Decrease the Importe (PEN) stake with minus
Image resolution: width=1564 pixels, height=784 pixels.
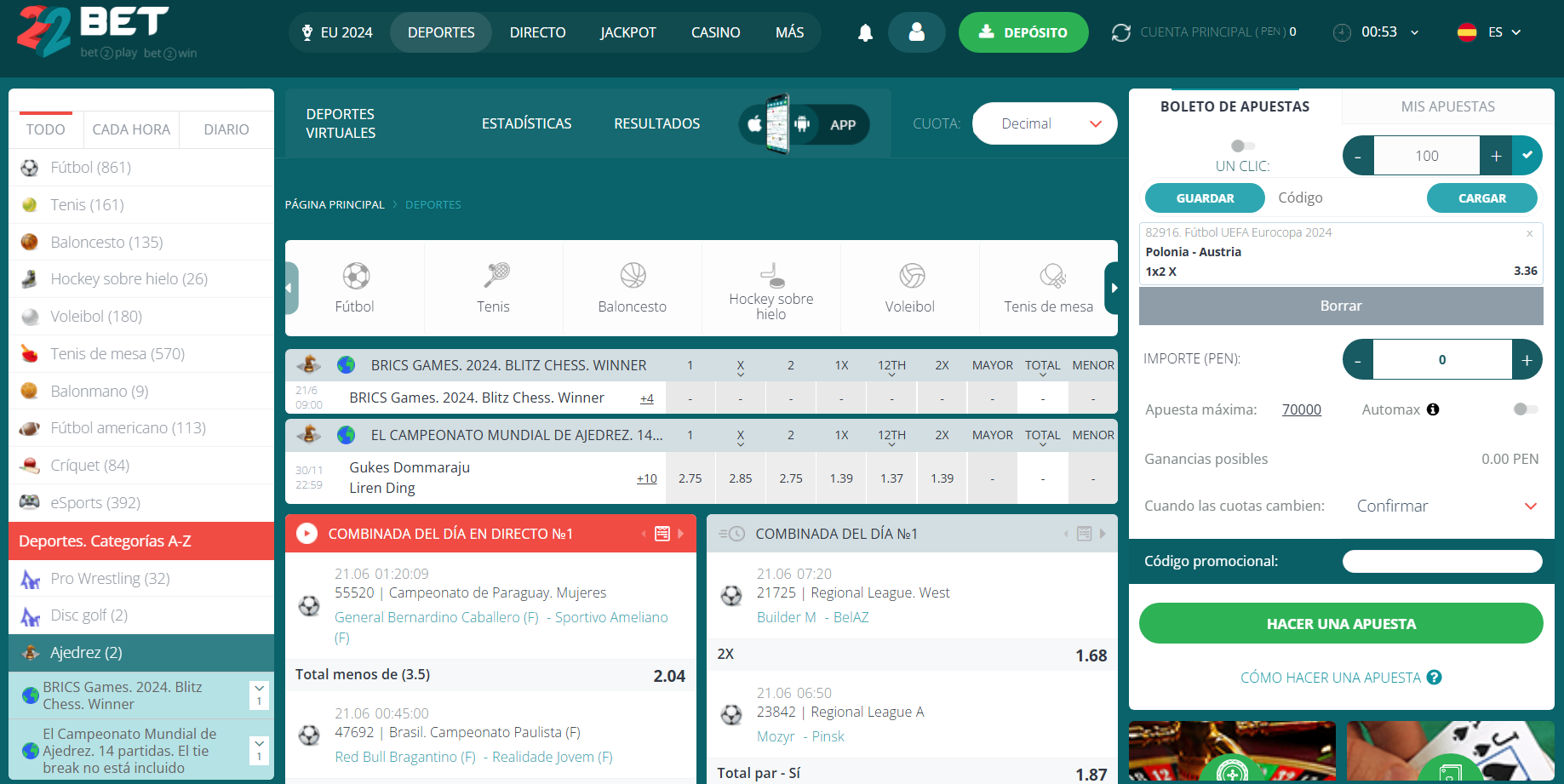coord(1358,360)
